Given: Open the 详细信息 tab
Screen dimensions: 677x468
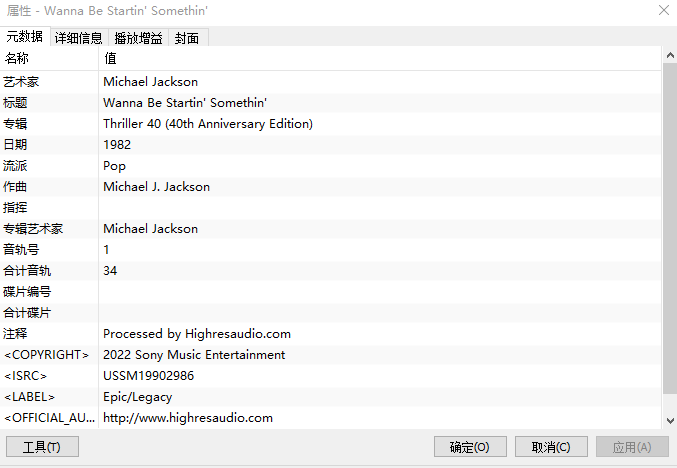Looking at the screenshot, I should coord(79,38).
